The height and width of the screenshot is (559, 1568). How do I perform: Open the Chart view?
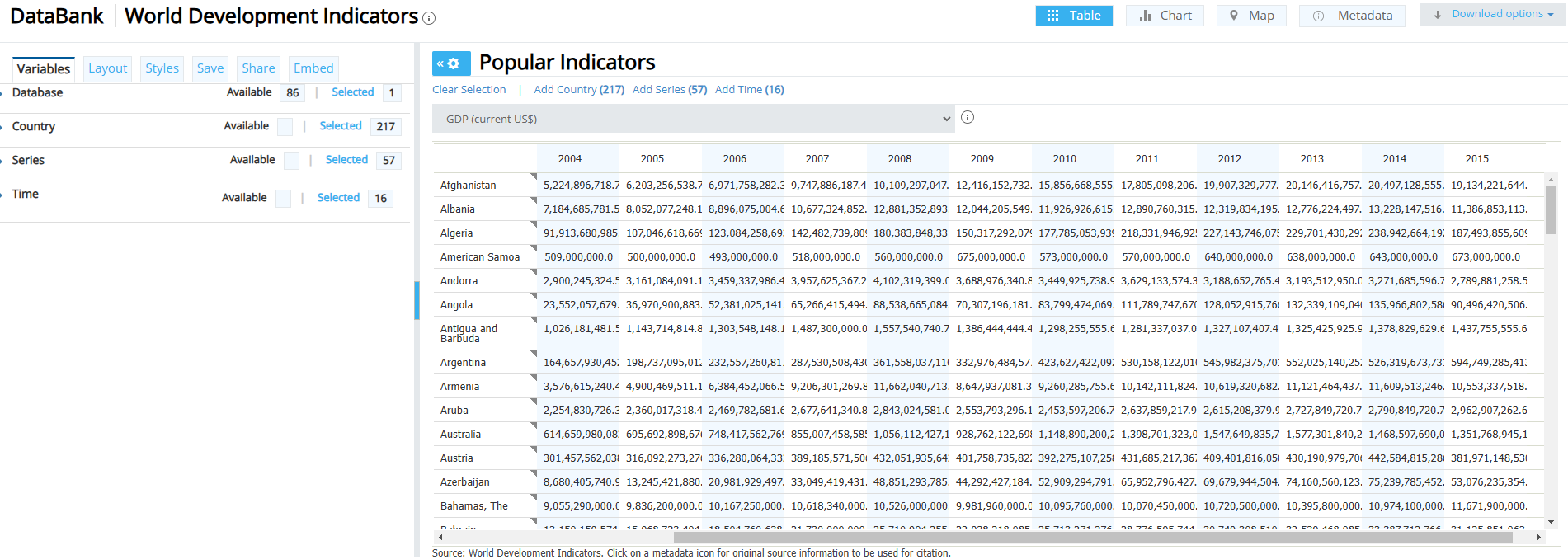coord(1164,16)
